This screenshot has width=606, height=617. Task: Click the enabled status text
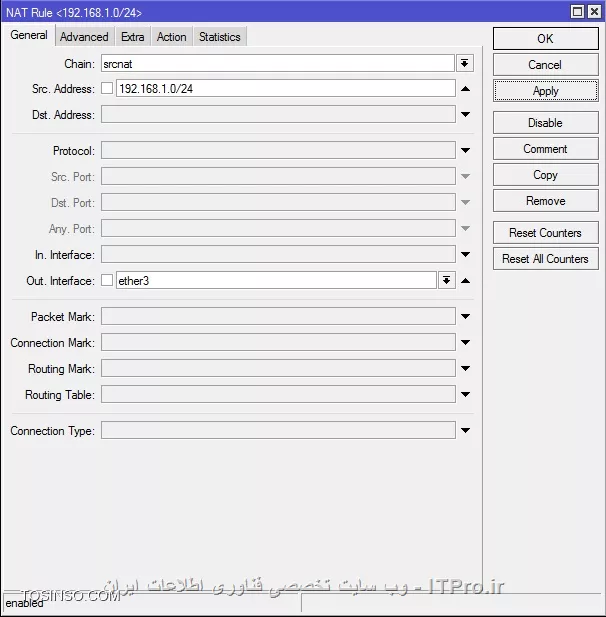point(24,603)
